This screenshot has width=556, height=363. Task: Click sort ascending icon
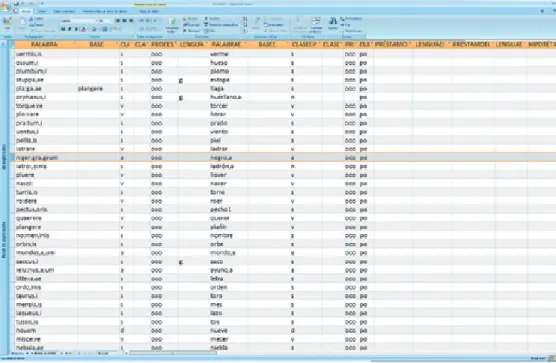pyautogui.click(x=245, y=19)
